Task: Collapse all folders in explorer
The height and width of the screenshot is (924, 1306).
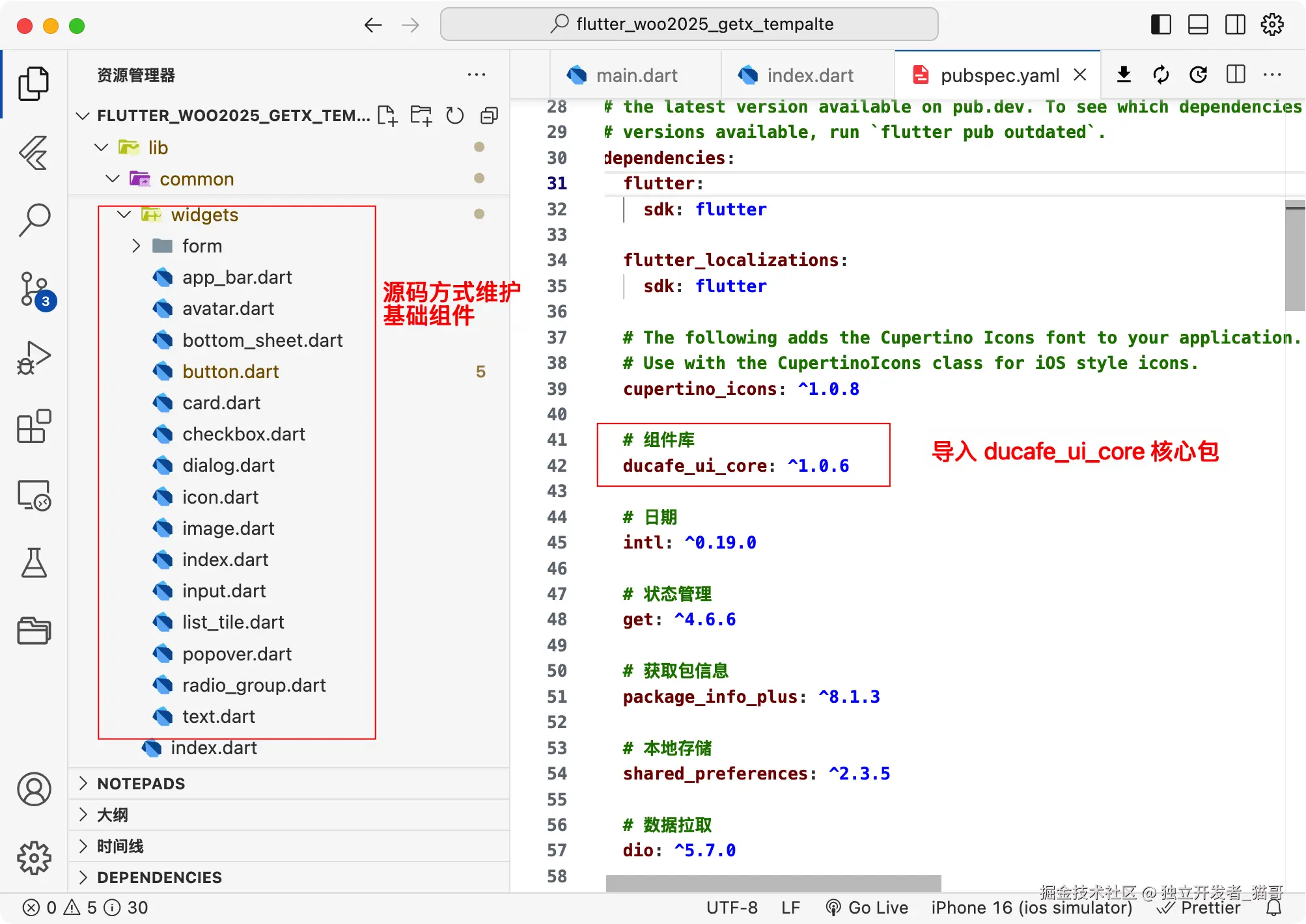Action: tap(489, 116)
